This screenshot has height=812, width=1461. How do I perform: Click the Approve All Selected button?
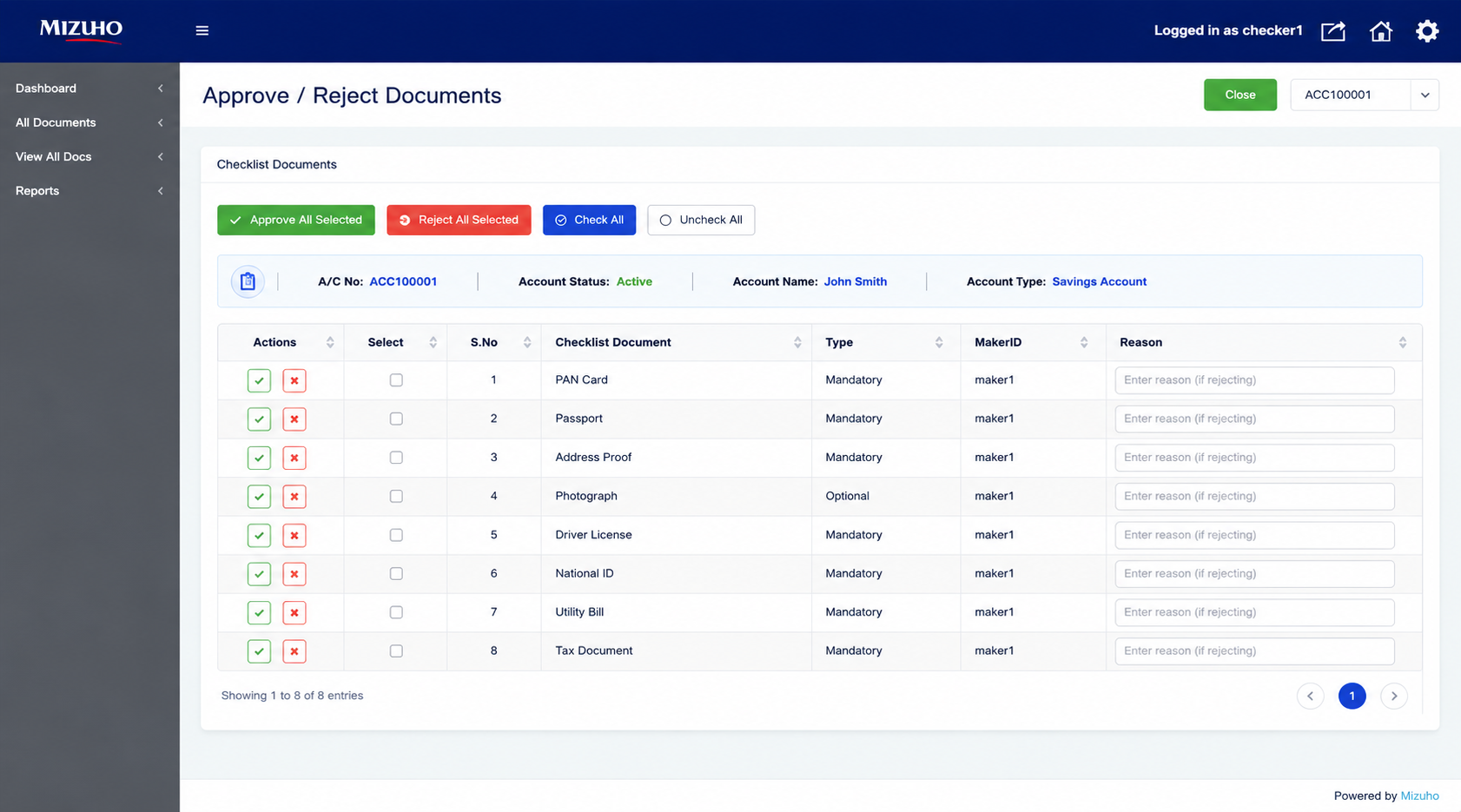(296, 220)
